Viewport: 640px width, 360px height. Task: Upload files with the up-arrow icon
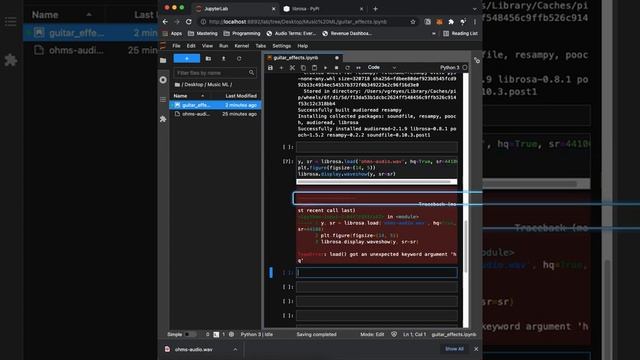pos(224,59)
